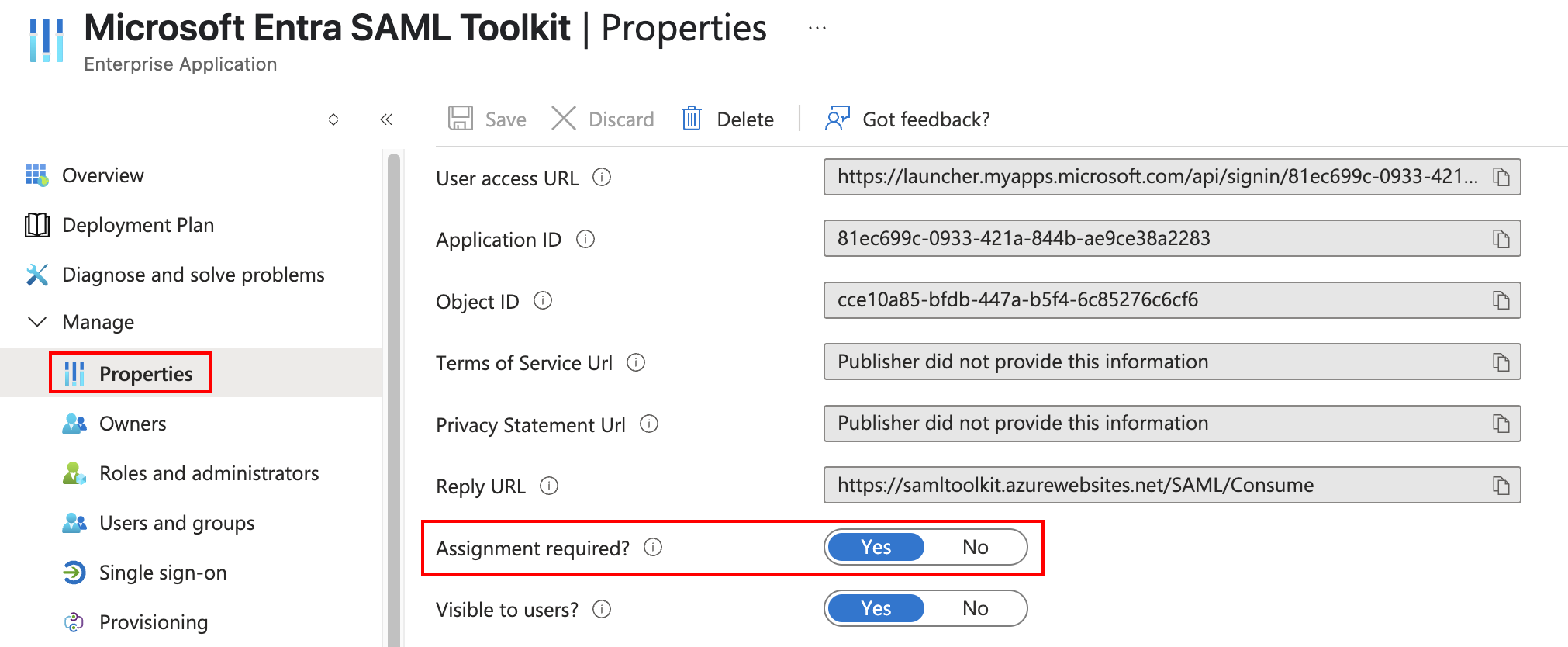The width and height of the screenshot is (1568, 647).
Task: Click the Deployment Plan book icon
Action: tap(36, 225)
